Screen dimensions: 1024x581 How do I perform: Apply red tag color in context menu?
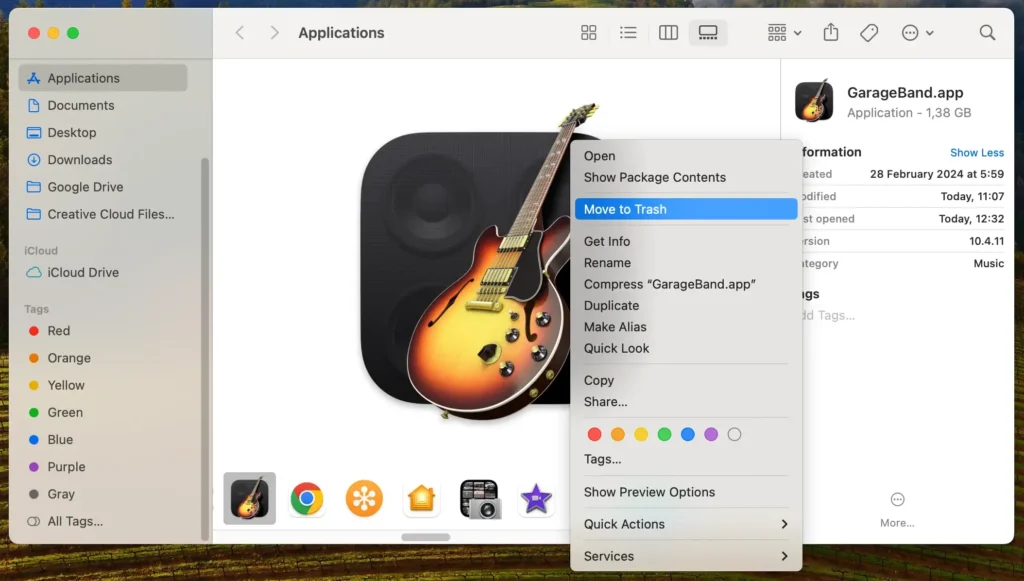click(x=594, y=434)
